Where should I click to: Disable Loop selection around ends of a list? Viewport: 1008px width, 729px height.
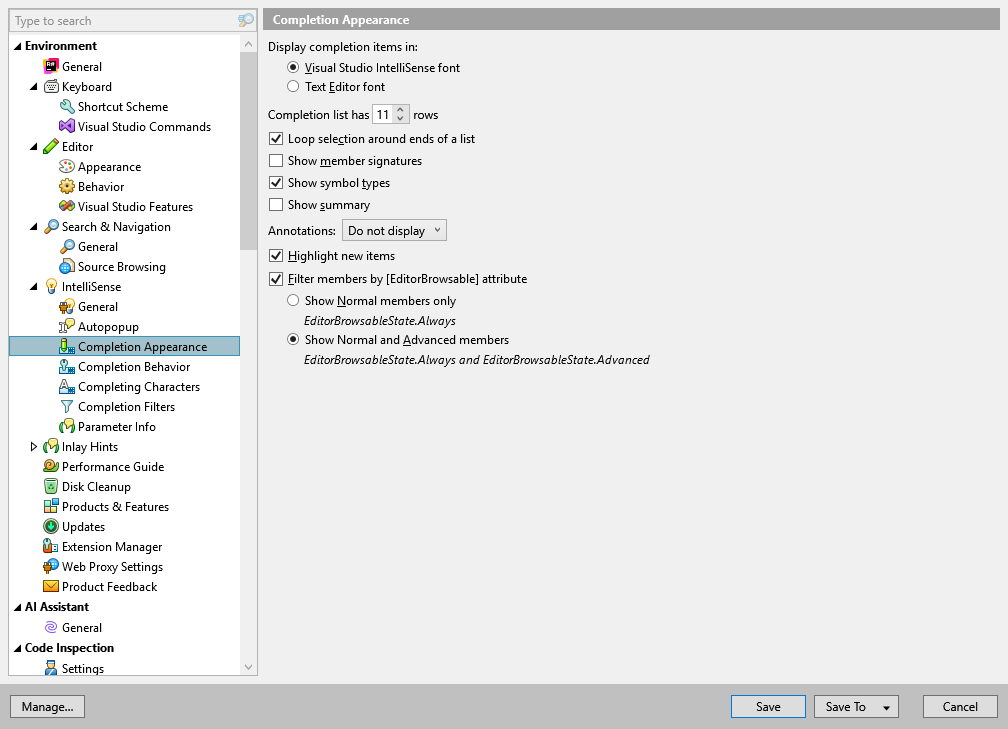274,139
